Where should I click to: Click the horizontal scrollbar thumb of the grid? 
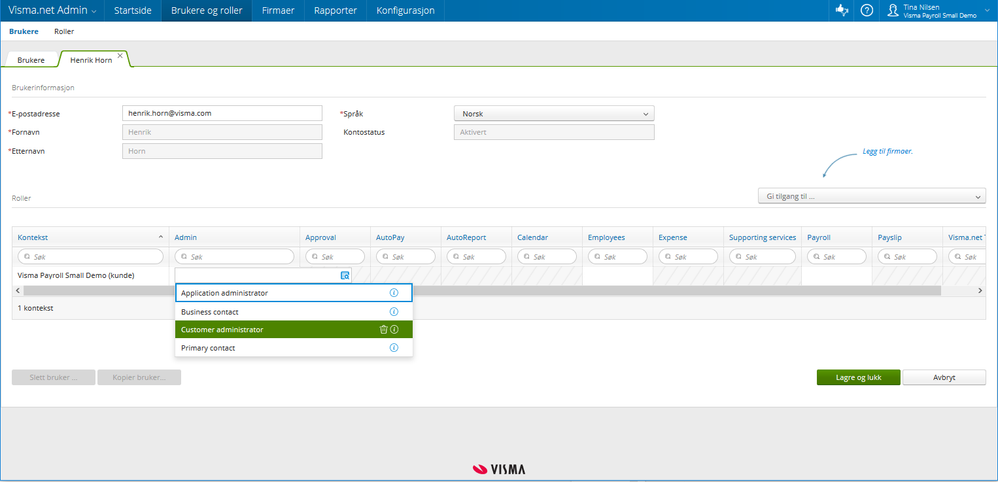(482, 290)
